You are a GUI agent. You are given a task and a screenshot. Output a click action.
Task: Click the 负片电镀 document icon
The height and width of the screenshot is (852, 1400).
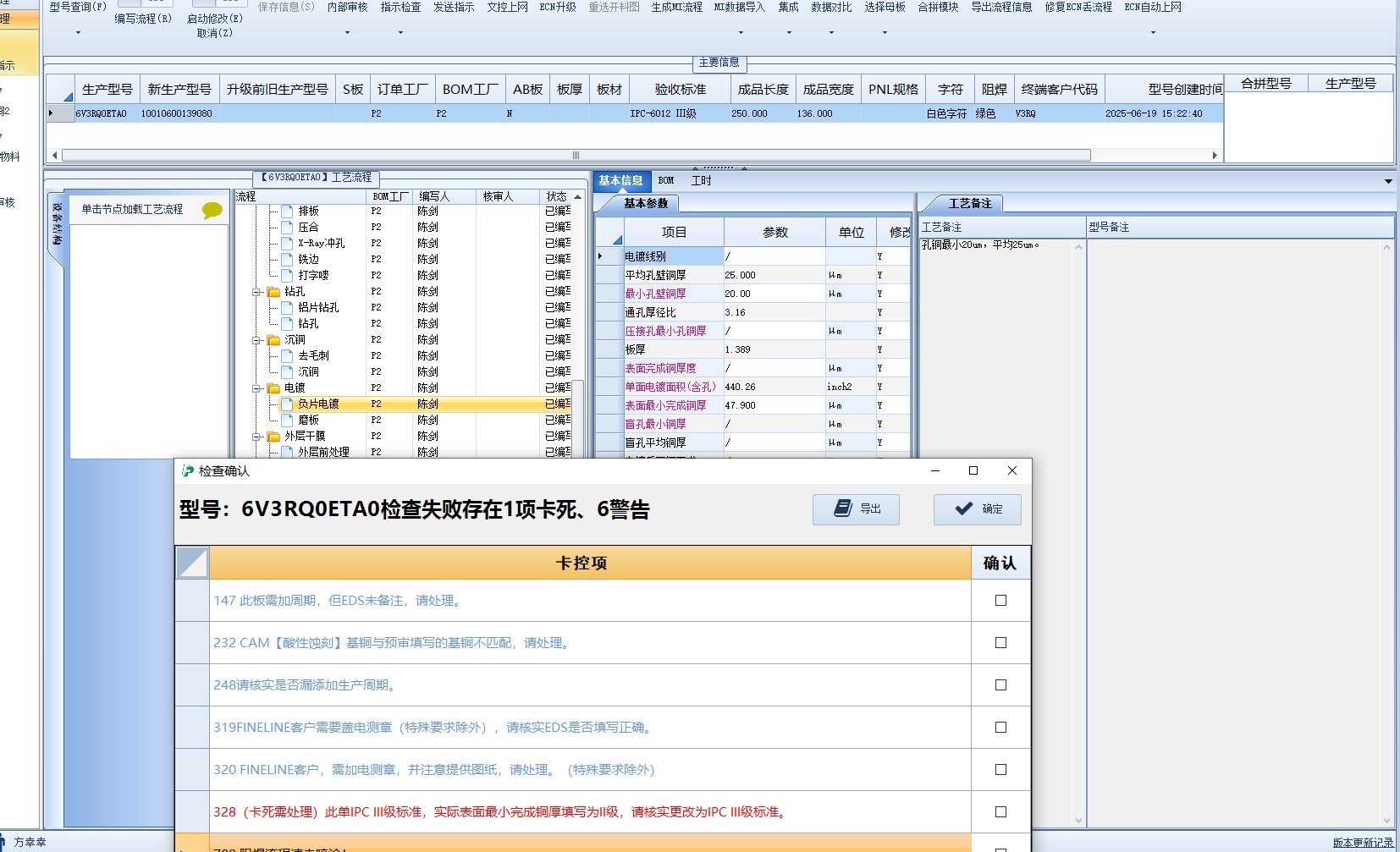click(287, 404)
